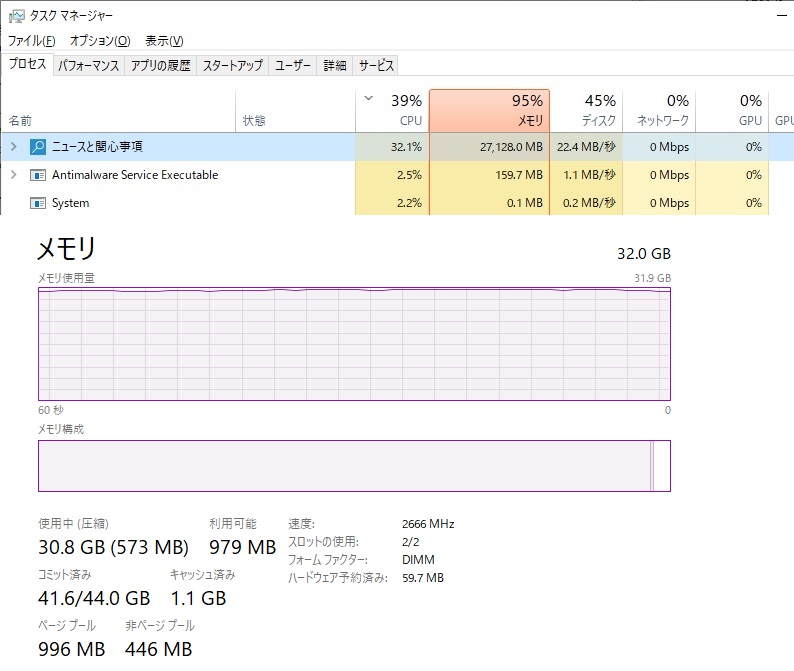Sort processes by メモリ column

tap(489, 110)
